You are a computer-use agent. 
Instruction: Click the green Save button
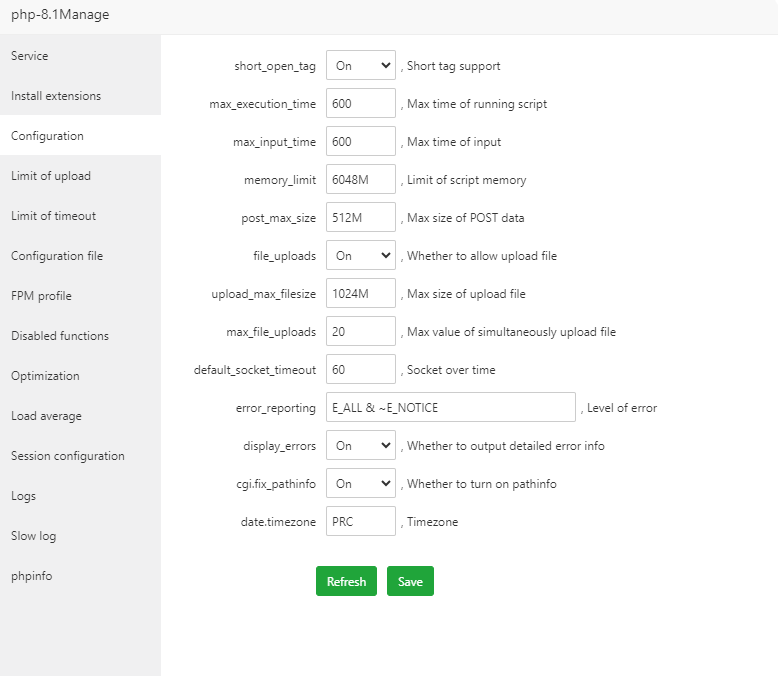click(x=410, y=581)
